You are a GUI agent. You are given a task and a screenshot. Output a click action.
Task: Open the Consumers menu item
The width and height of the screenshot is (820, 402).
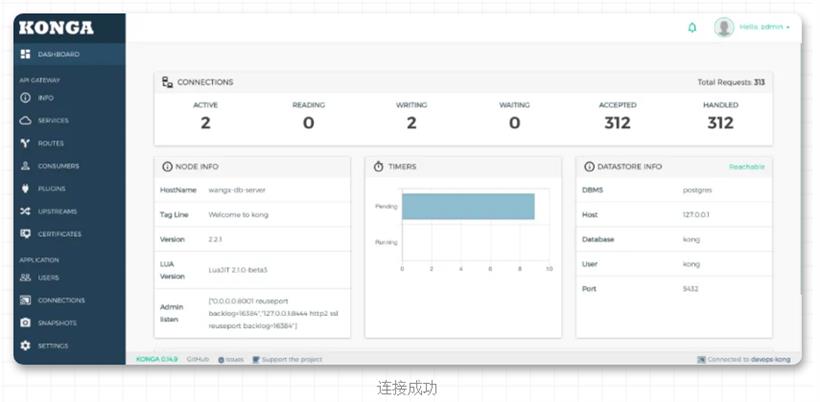69,166
